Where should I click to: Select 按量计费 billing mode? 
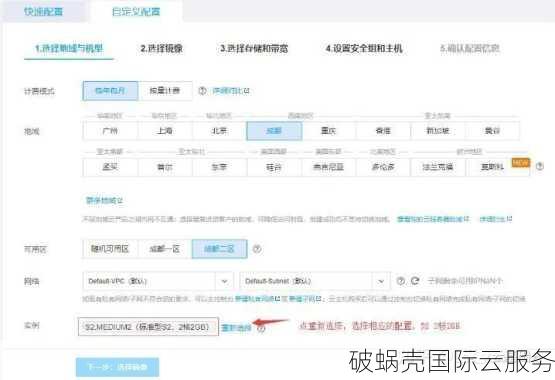click(165, 91)
